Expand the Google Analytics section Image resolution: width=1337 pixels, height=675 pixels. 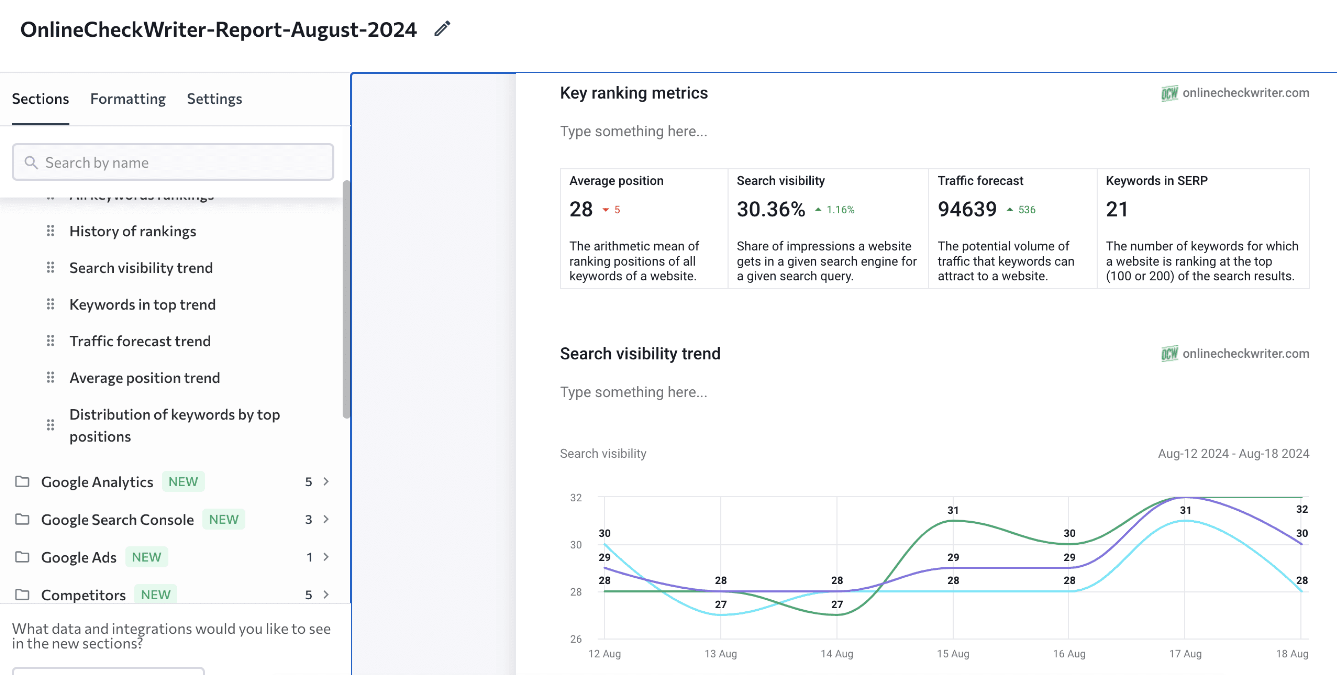tap(328, 481)
